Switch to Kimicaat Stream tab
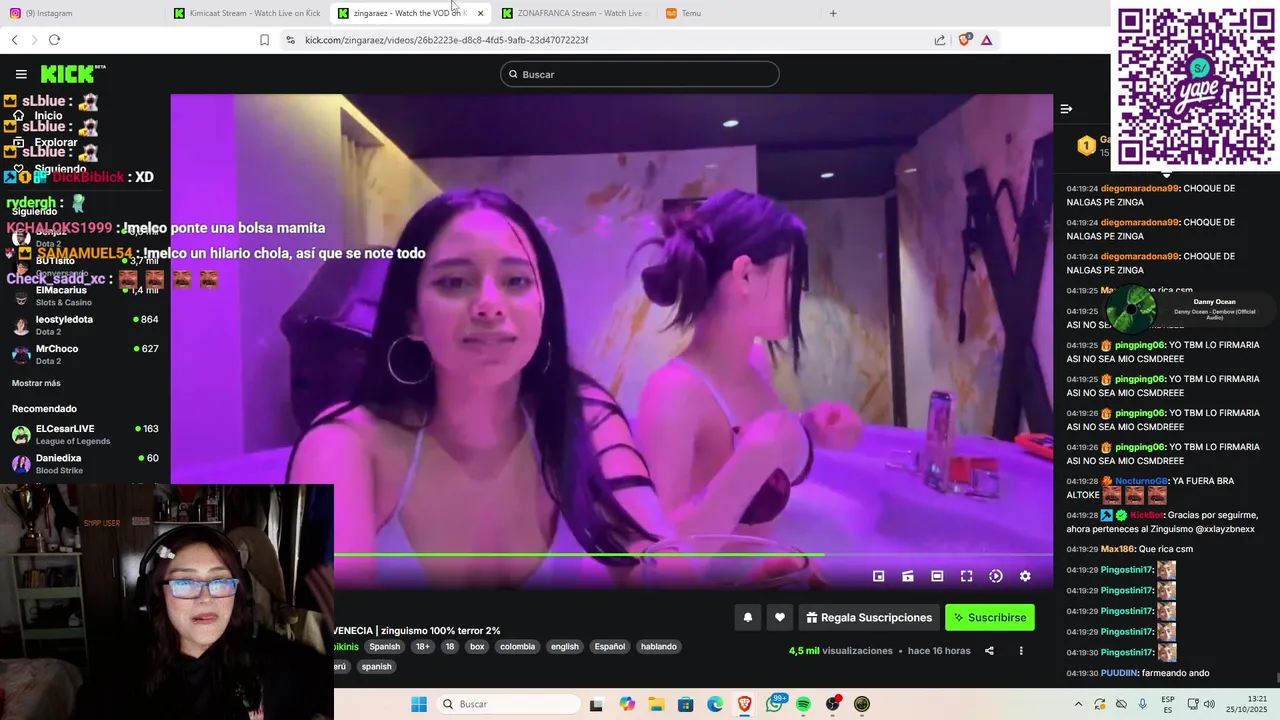 247,13
